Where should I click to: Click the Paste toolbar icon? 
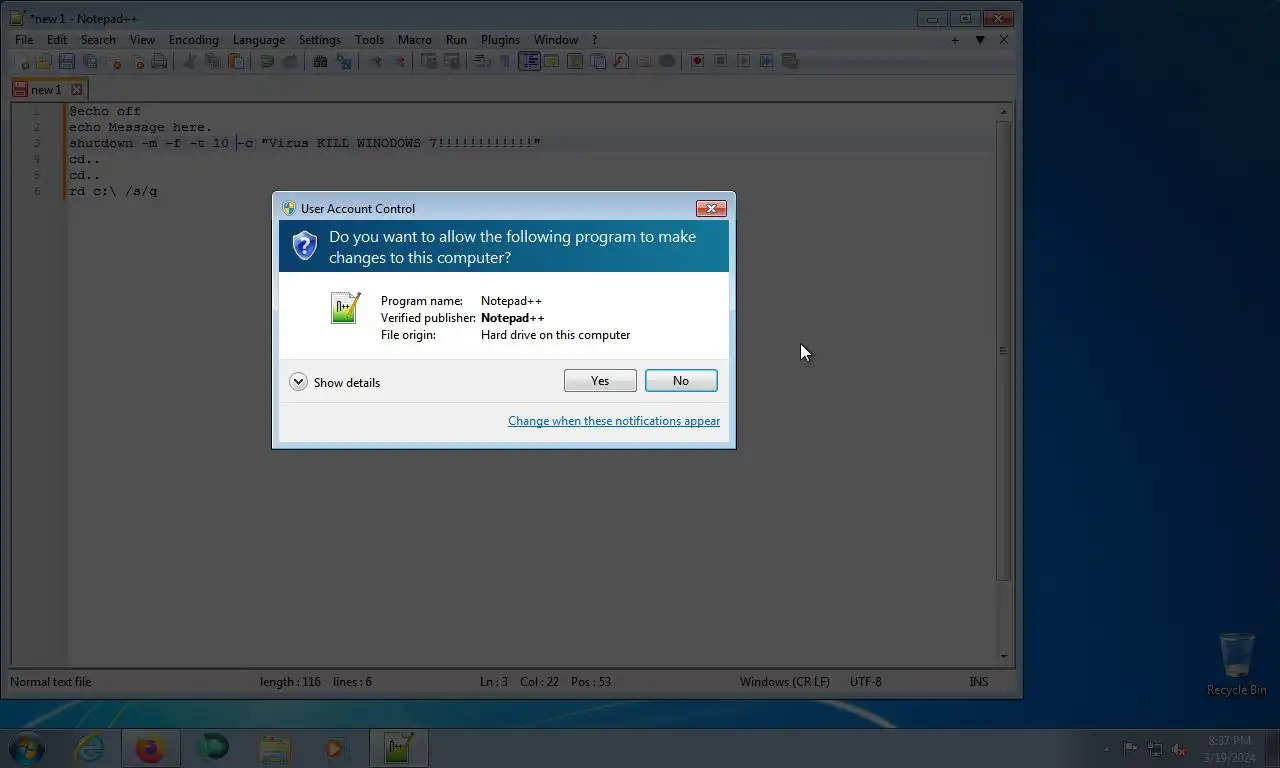[236, 61]
